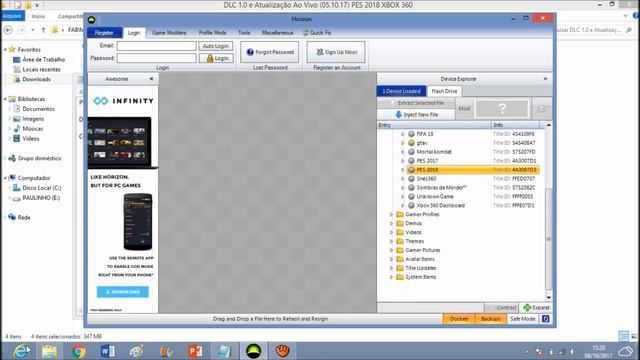This screenshot has width=640, height=360.
Task: Open the Miscellaneous tab
Action: [278, 33]
